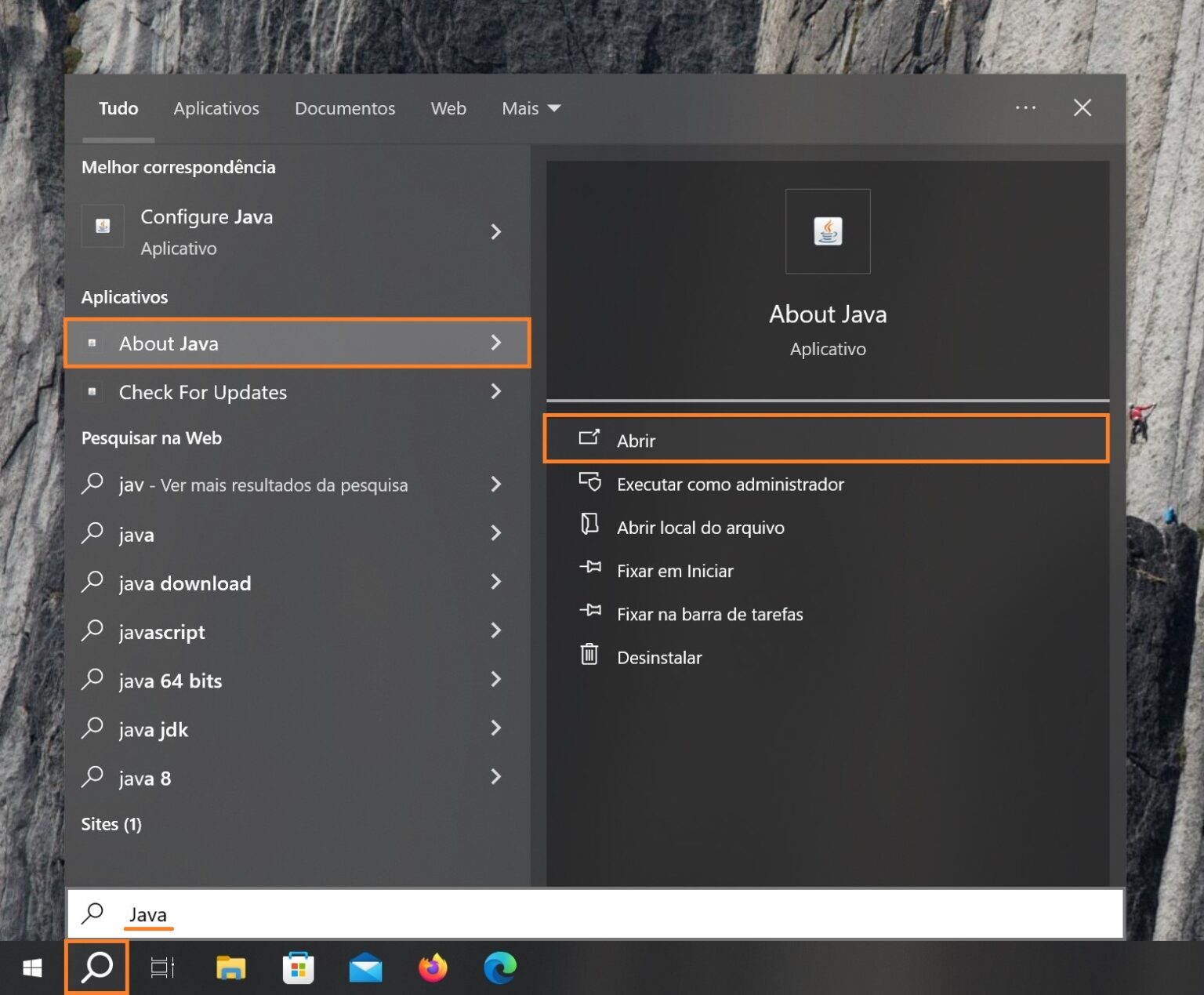Expand the java download suggestion arrow
Image resolution: width=1204 pixels, height=995 pixels.
(x=495, y=582)
